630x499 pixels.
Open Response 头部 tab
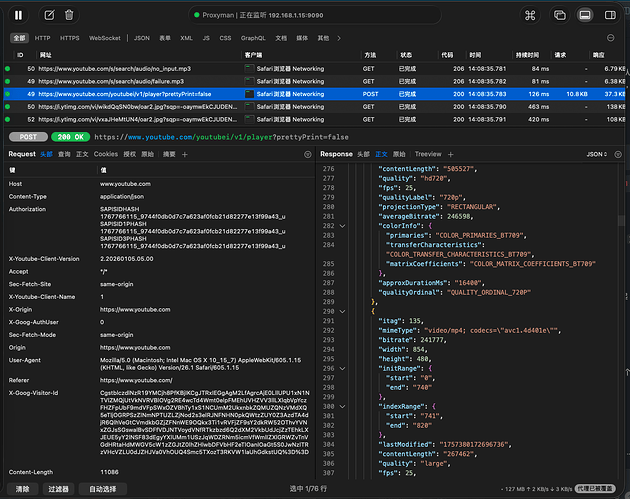[363, 154]
